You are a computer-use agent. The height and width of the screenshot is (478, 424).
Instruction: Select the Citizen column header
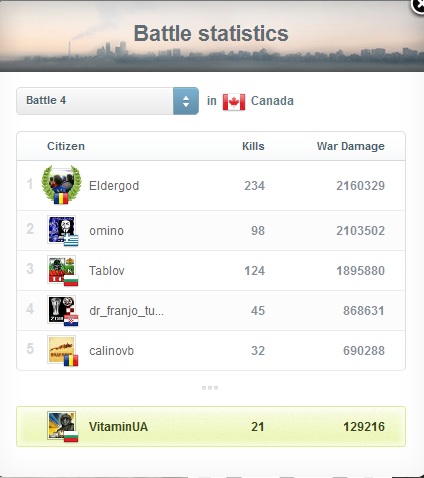tap(66, 146)
